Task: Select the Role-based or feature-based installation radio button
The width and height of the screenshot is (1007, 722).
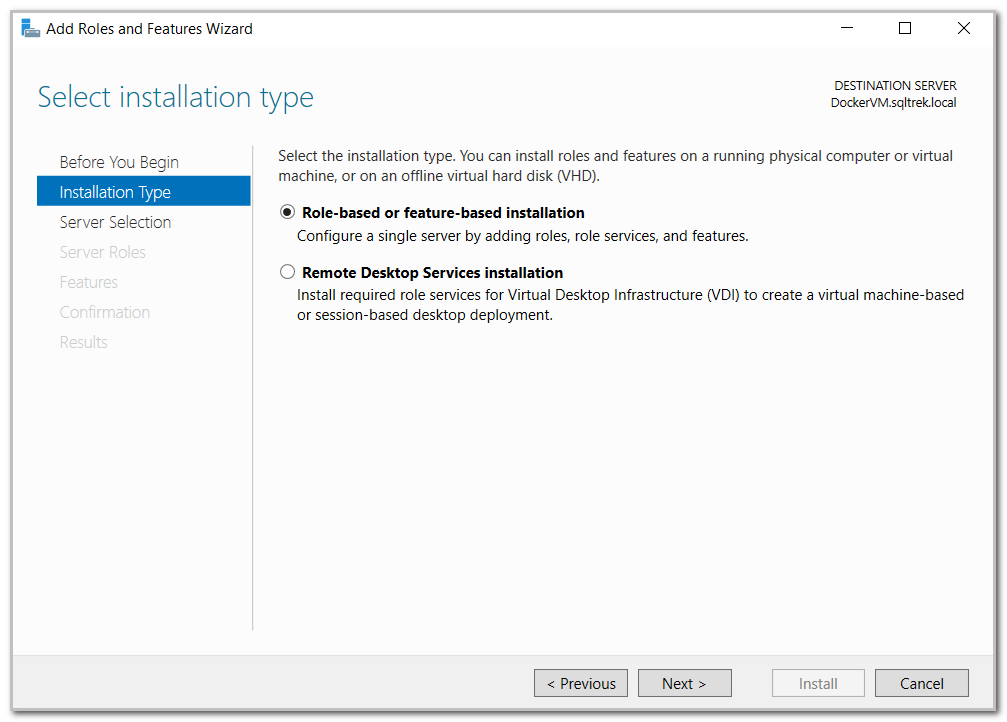Action: (287, 211)
